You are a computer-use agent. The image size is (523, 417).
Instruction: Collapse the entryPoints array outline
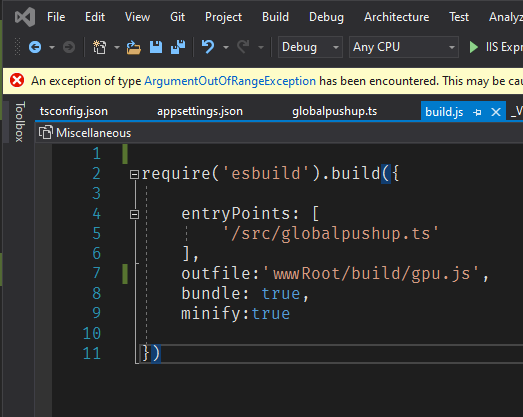134,214
